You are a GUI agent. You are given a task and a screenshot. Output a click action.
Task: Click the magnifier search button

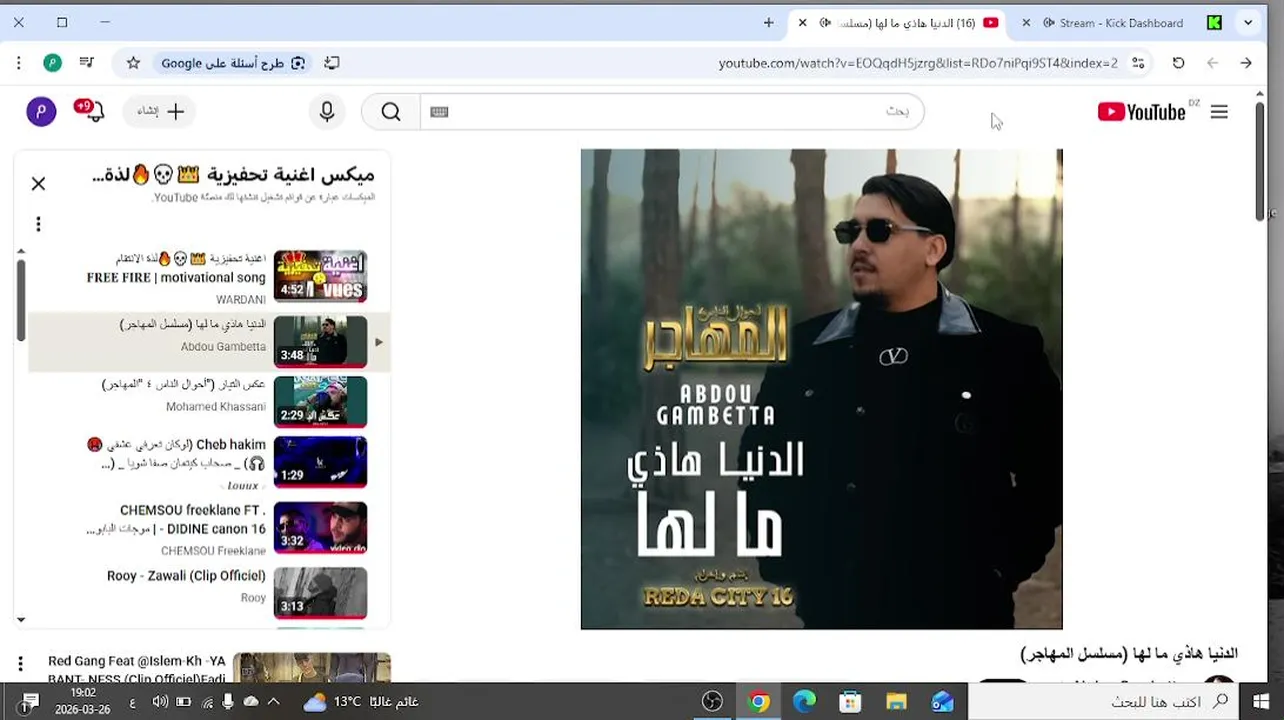pyautogui.click(x=391, y=112)
